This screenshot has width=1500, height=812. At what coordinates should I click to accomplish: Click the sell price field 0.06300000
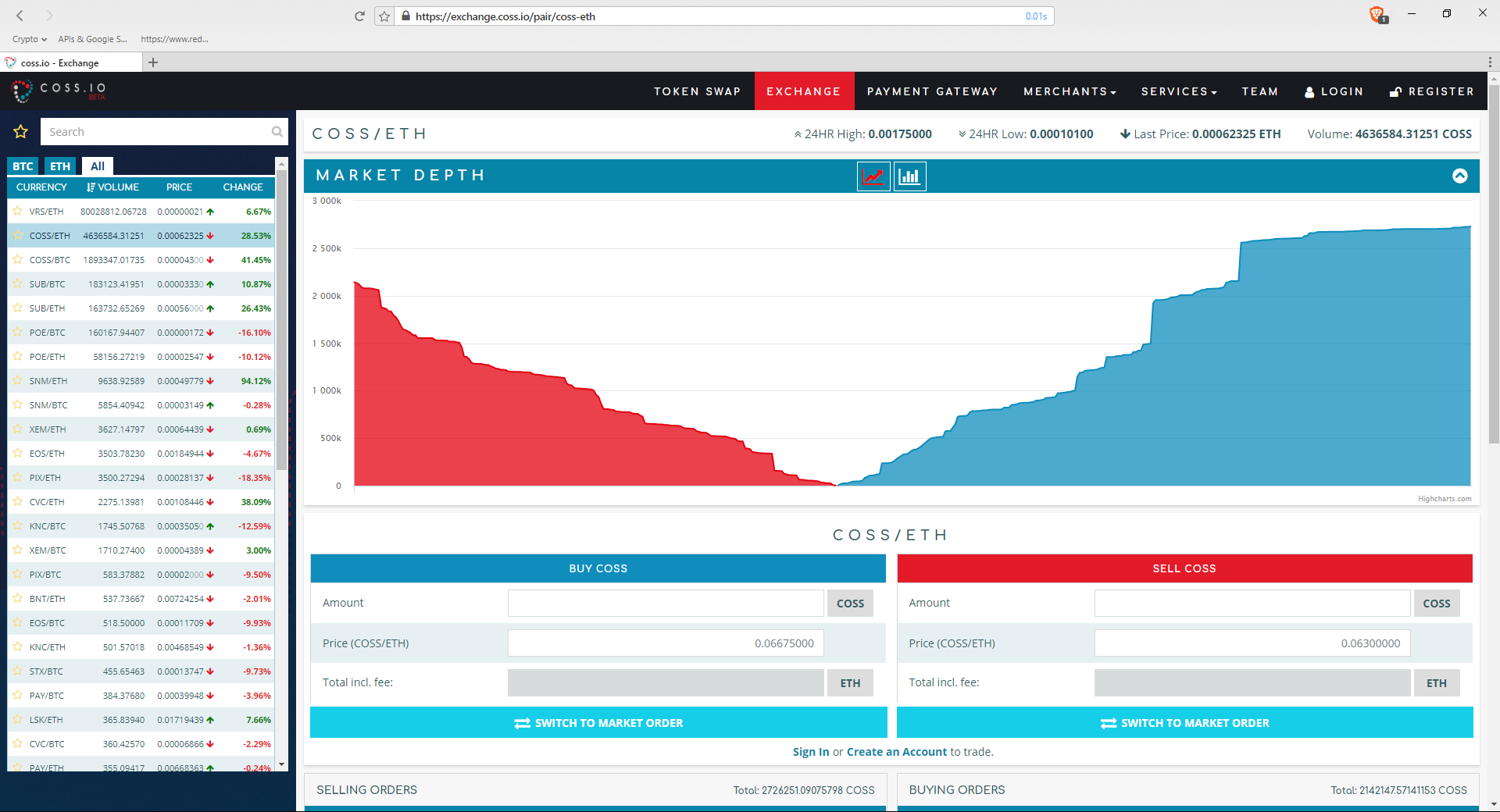coord(1252,643)
